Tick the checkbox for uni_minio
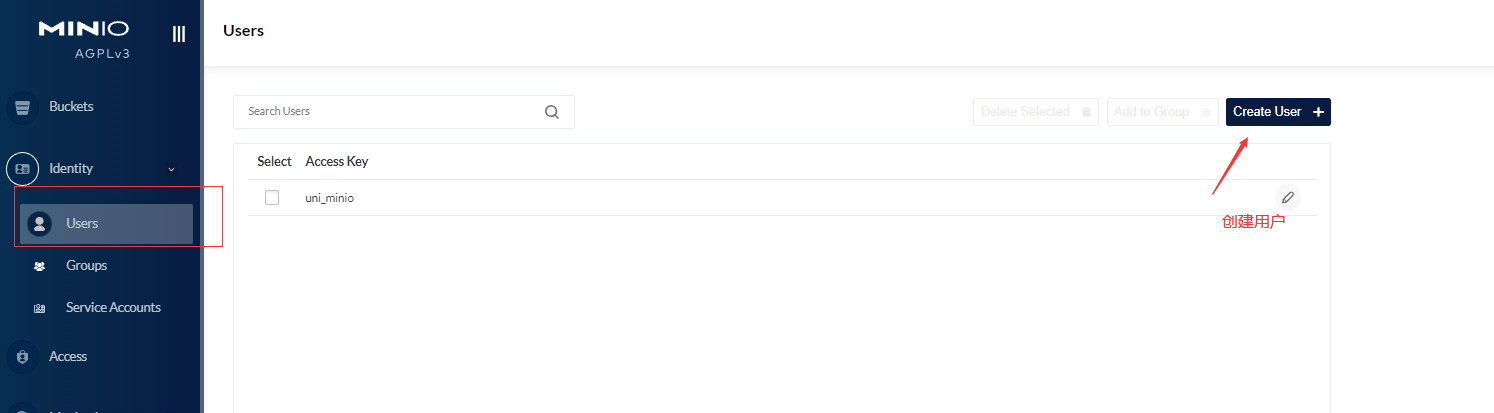 click(x=272, y=198)
